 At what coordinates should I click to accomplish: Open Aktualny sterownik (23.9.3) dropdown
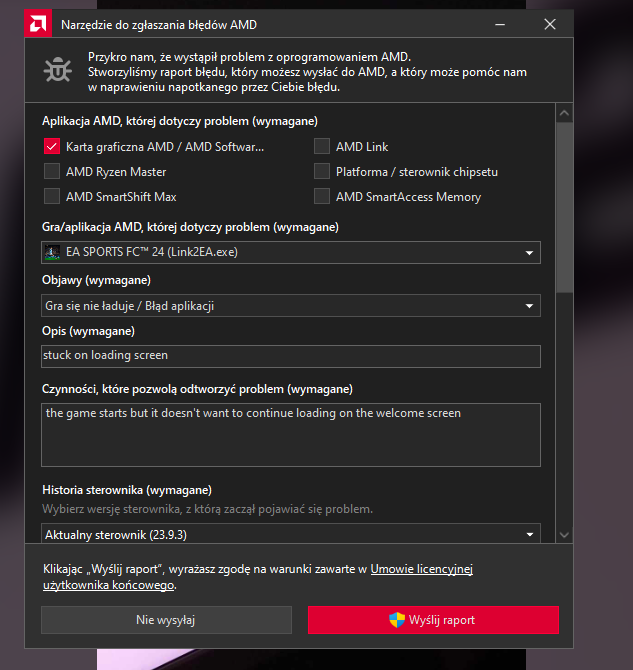pyautogui.click(x=291, y=534)
